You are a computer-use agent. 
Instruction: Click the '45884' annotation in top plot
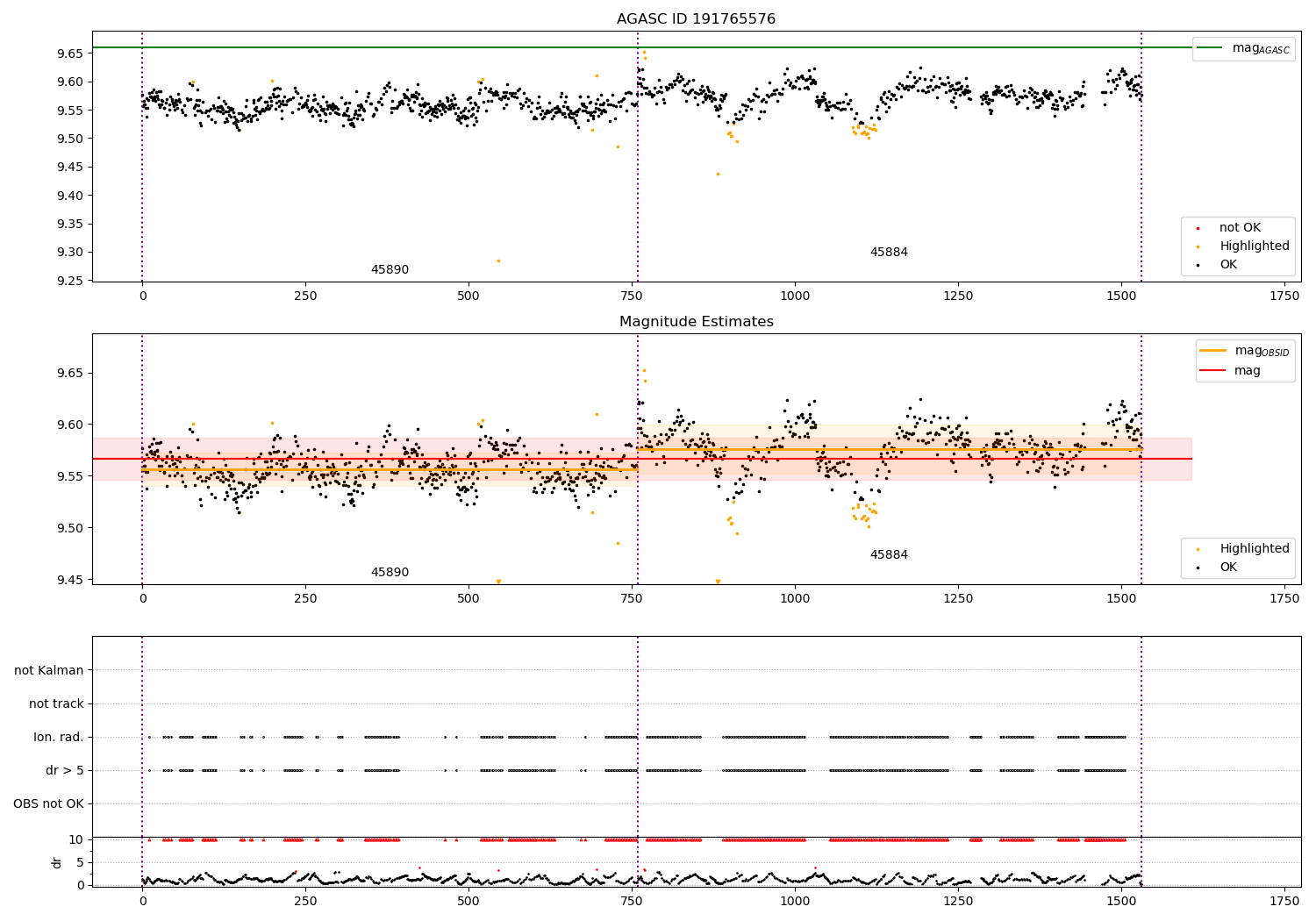click(889, 253)
